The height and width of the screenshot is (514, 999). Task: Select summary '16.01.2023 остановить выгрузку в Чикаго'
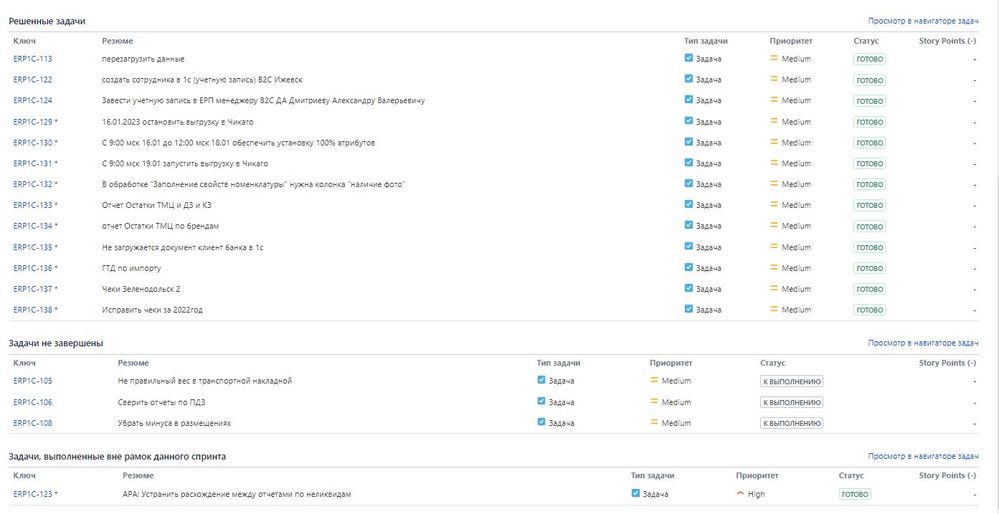178,122
